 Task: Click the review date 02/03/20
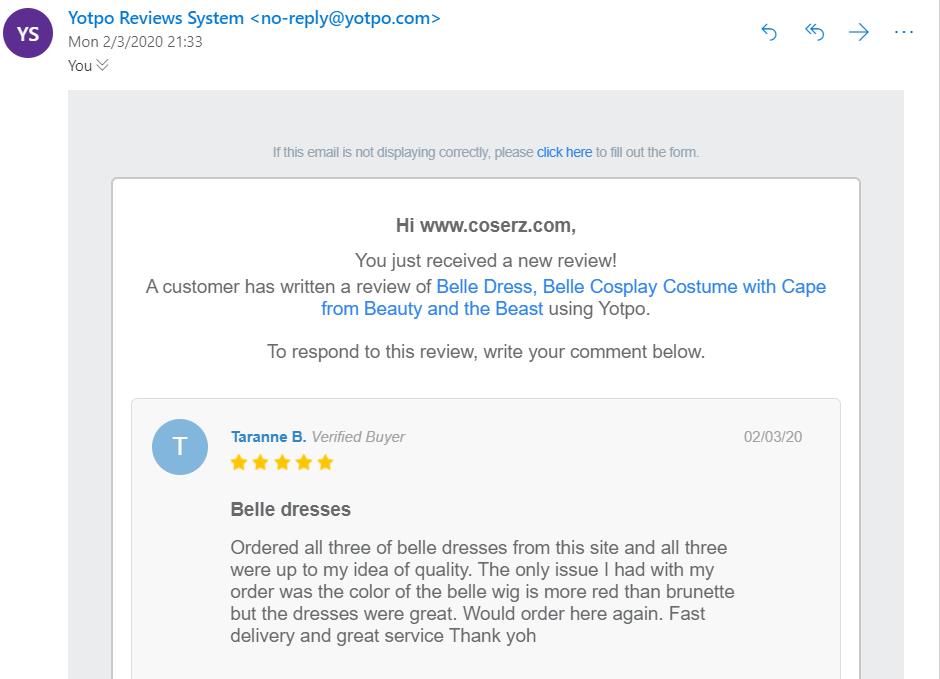(x=772, y=437)
